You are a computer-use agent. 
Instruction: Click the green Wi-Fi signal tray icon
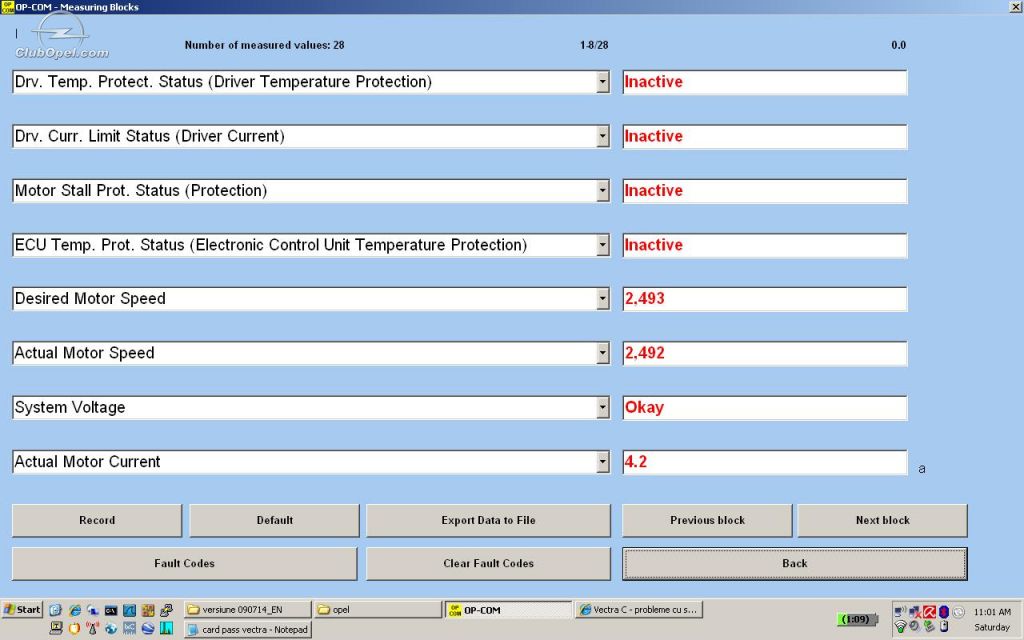coord(901,626)
